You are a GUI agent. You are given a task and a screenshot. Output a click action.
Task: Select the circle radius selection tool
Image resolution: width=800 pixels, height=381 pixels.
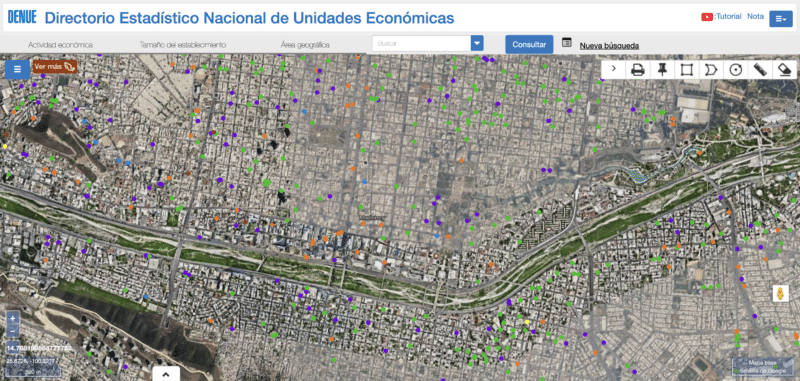pos(735,69)
